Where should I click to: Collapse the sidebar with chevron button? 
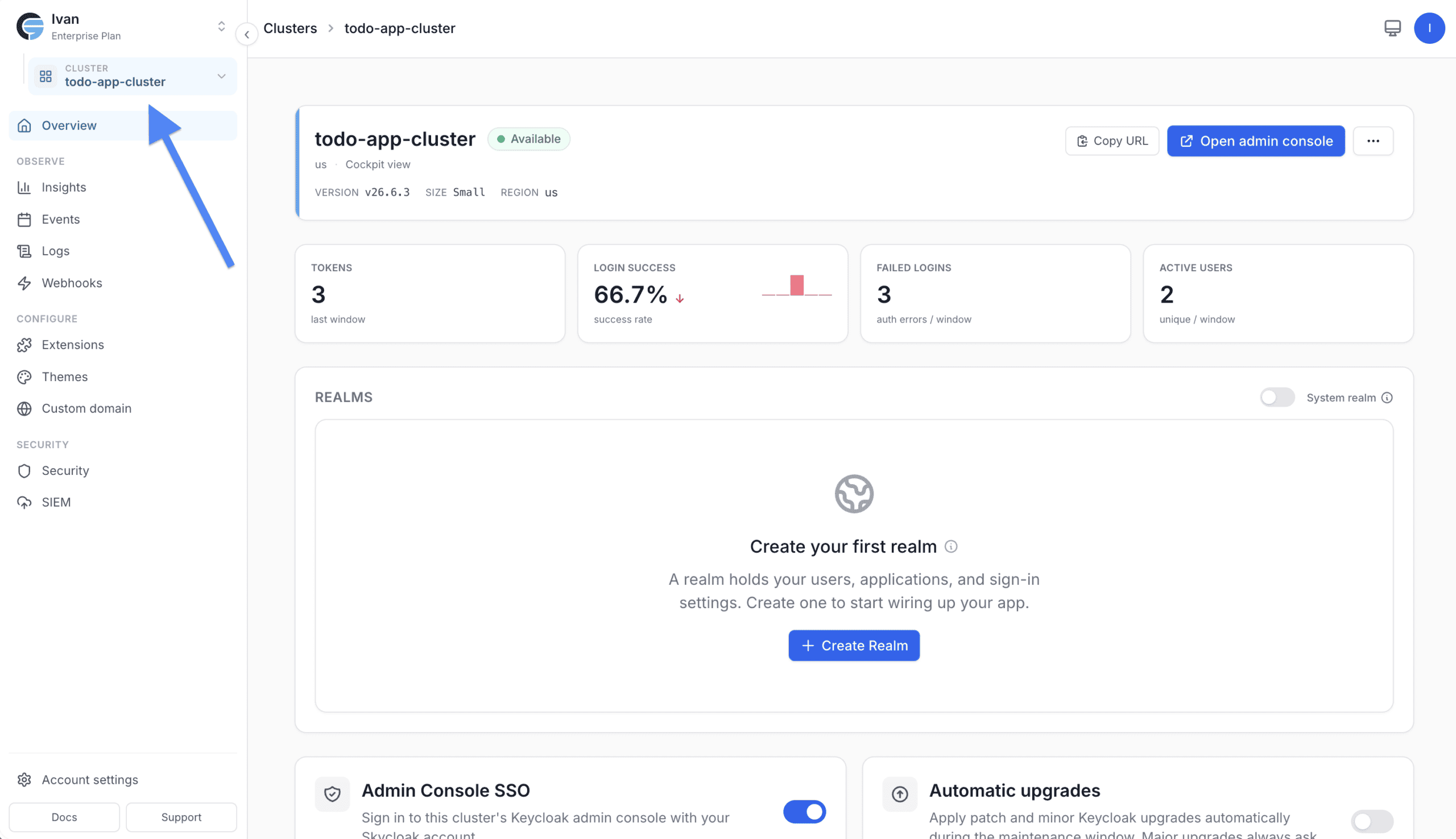pyautogui.click(x=247, y=35)
